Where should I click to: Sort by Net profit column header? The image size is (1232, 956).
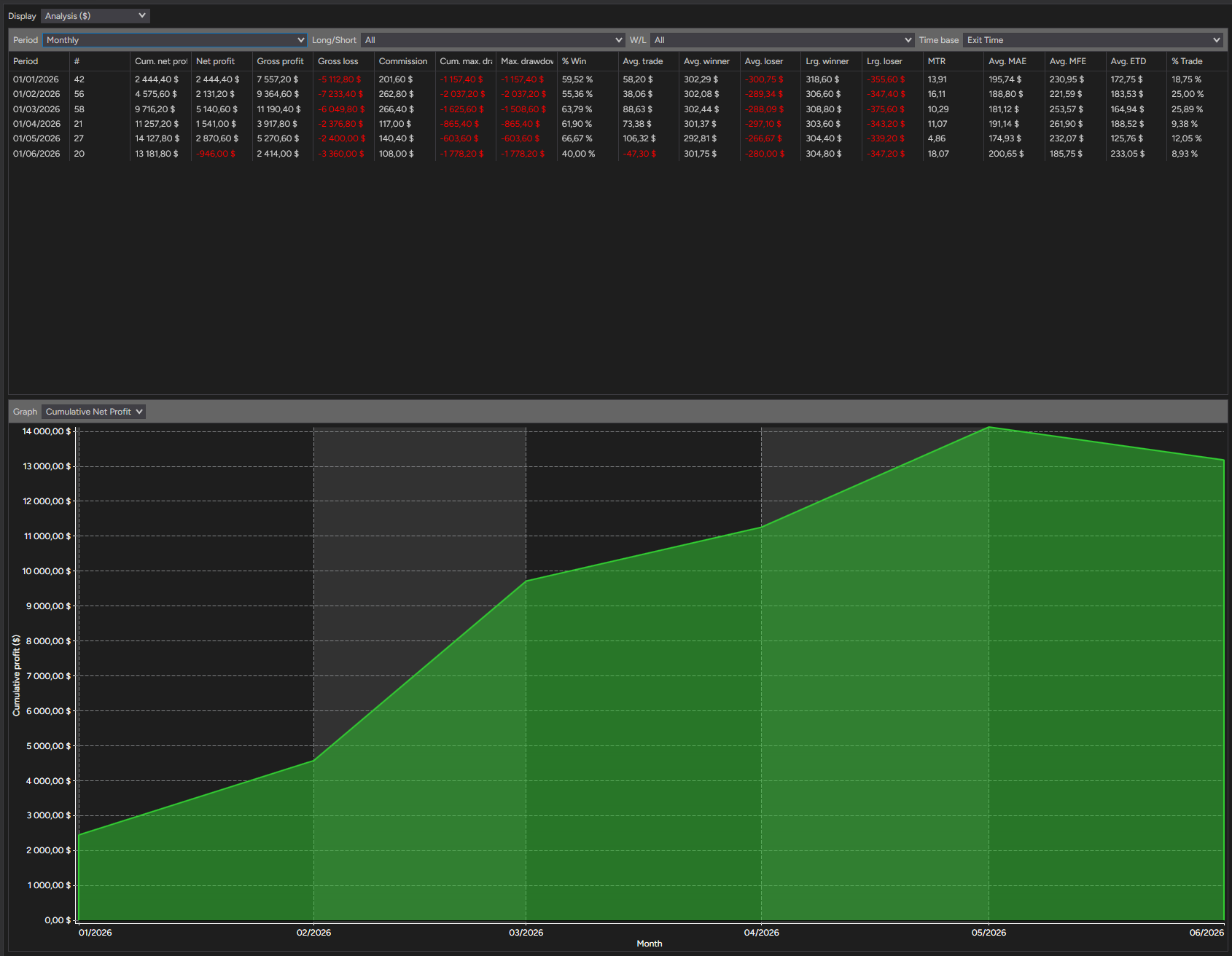pos(222,61)
